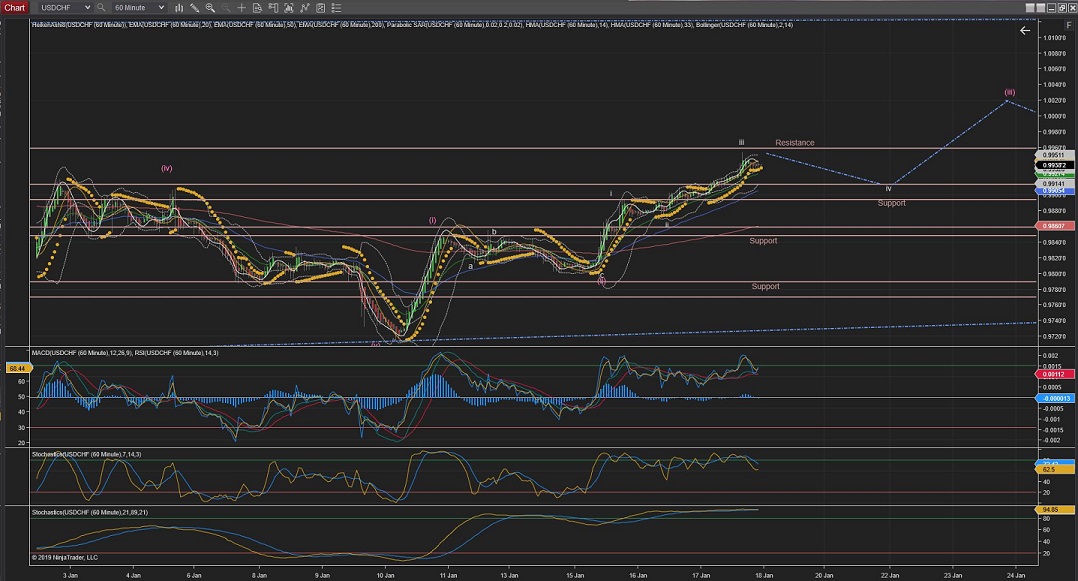Expand the USDCHF instrument dropdown
Screen dimensions: 1078x581
(x=87, y=7)
